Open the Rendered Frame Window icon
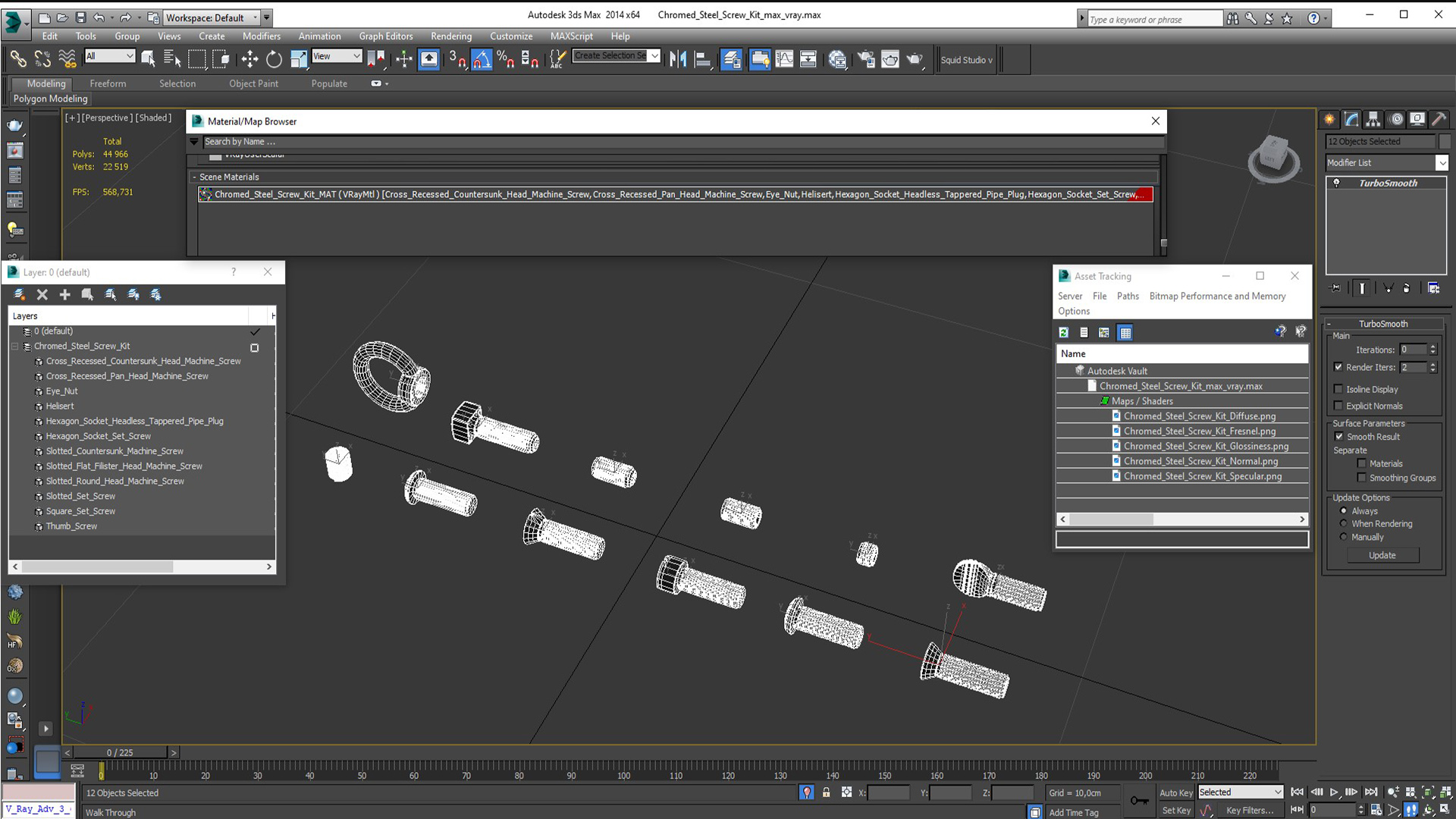The image size is (1456, 819). (x=890, y=58)
